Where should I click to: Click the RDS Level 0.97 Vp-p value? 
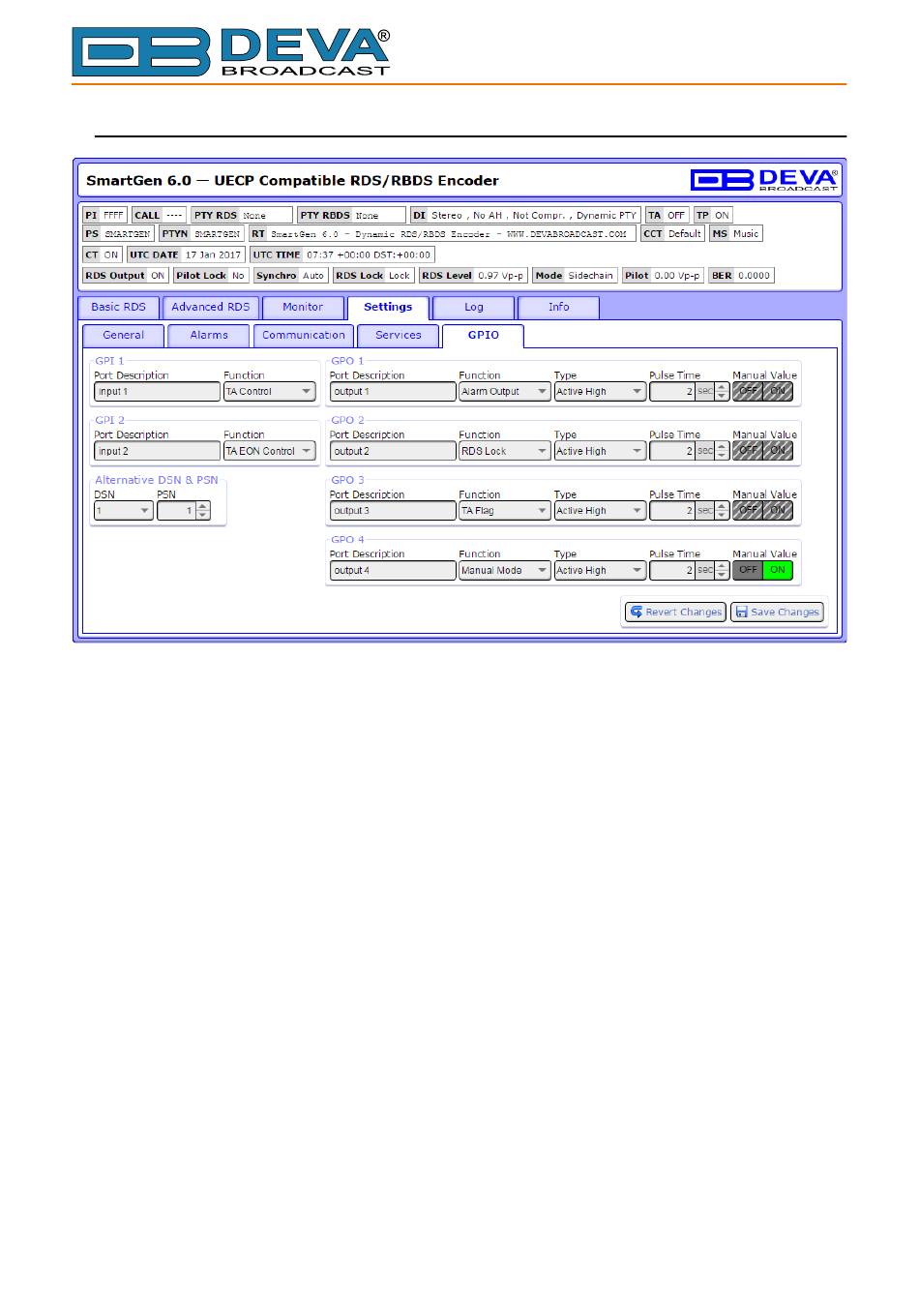[x=500, y=275]
